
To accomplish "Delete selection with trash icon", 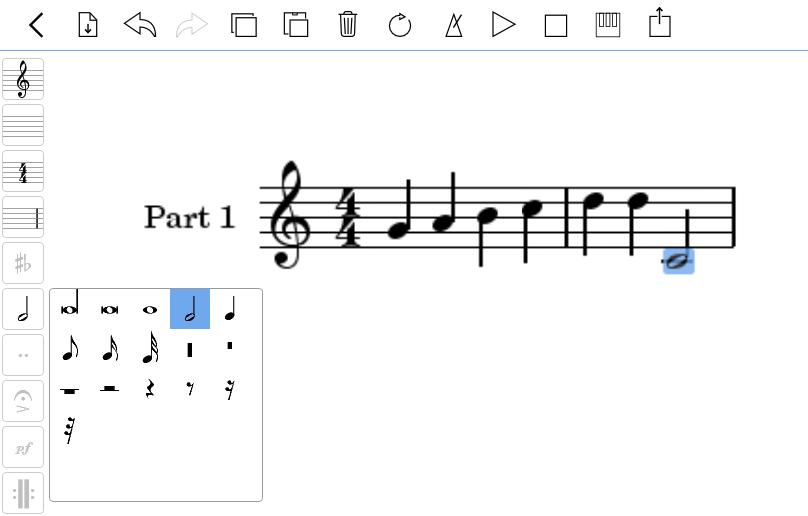I will (348, 24).
